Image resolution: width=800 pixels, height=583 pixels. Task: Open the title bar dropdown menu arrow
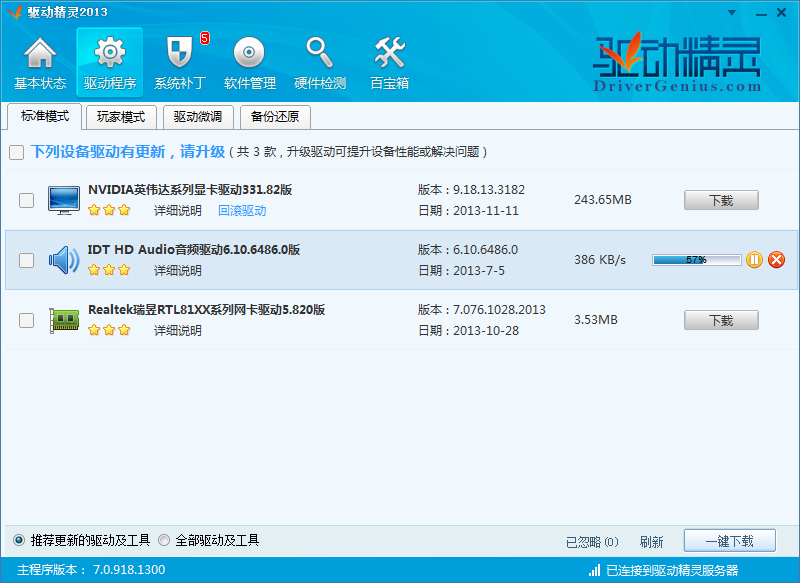pos(732,13)
